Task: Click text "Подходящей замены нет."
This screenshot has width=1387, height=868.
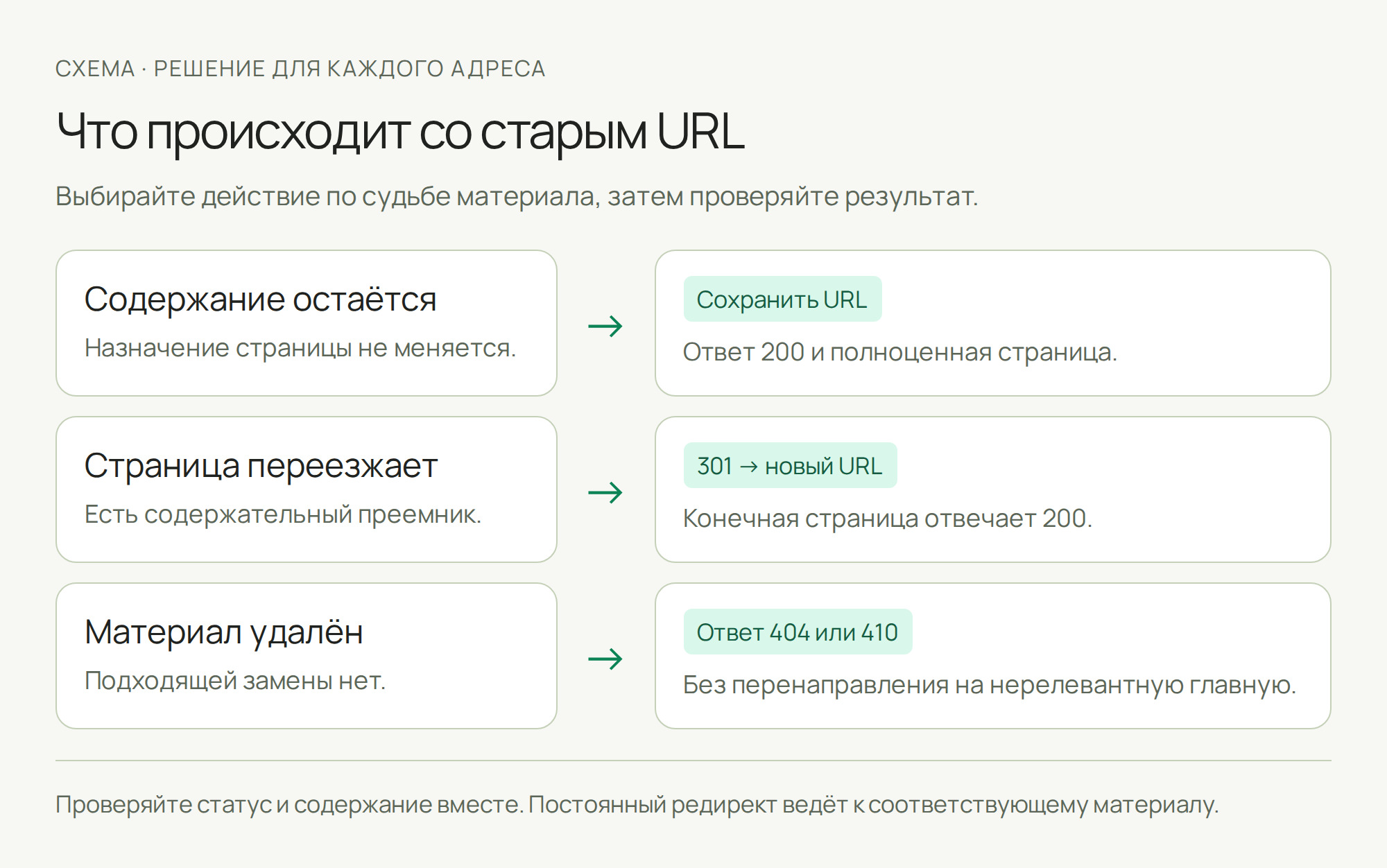Action: click(x=235, y=681)
